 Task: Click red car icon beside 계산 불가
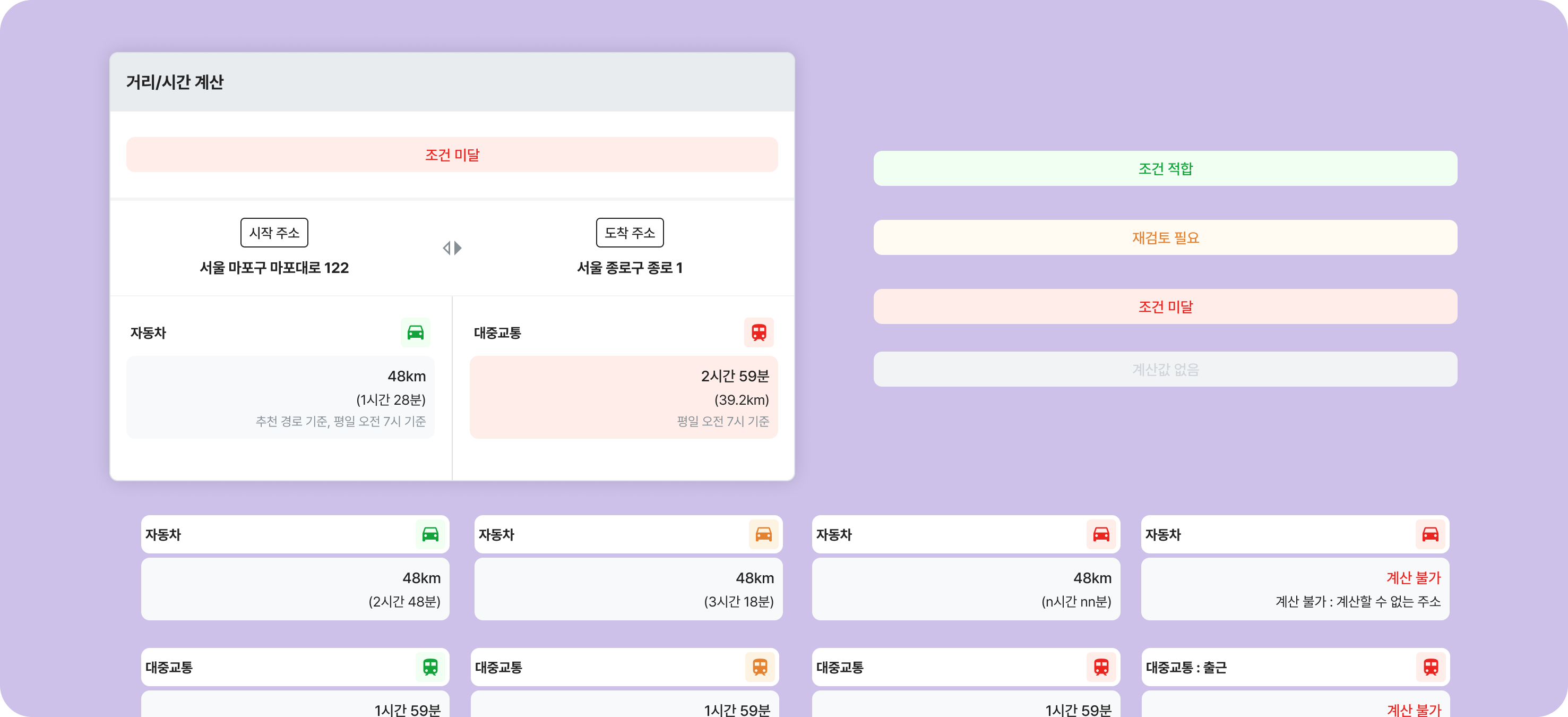pyautogui.click(x=1430, y=534)
